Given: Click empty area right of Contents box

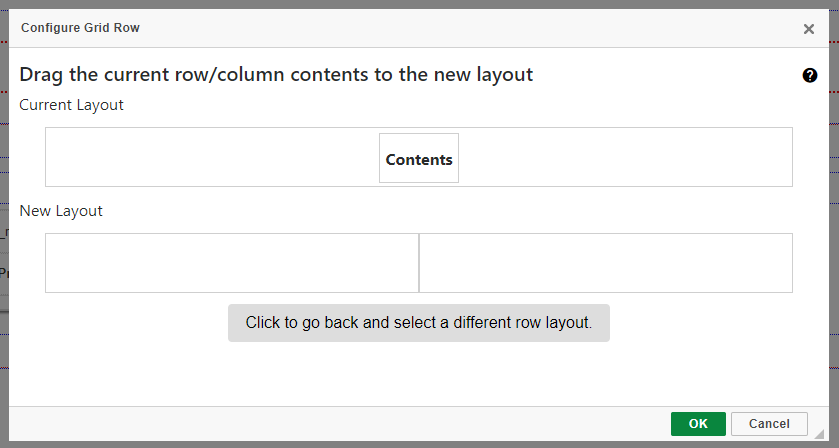Looking at the screenshot, I should 626,157.
